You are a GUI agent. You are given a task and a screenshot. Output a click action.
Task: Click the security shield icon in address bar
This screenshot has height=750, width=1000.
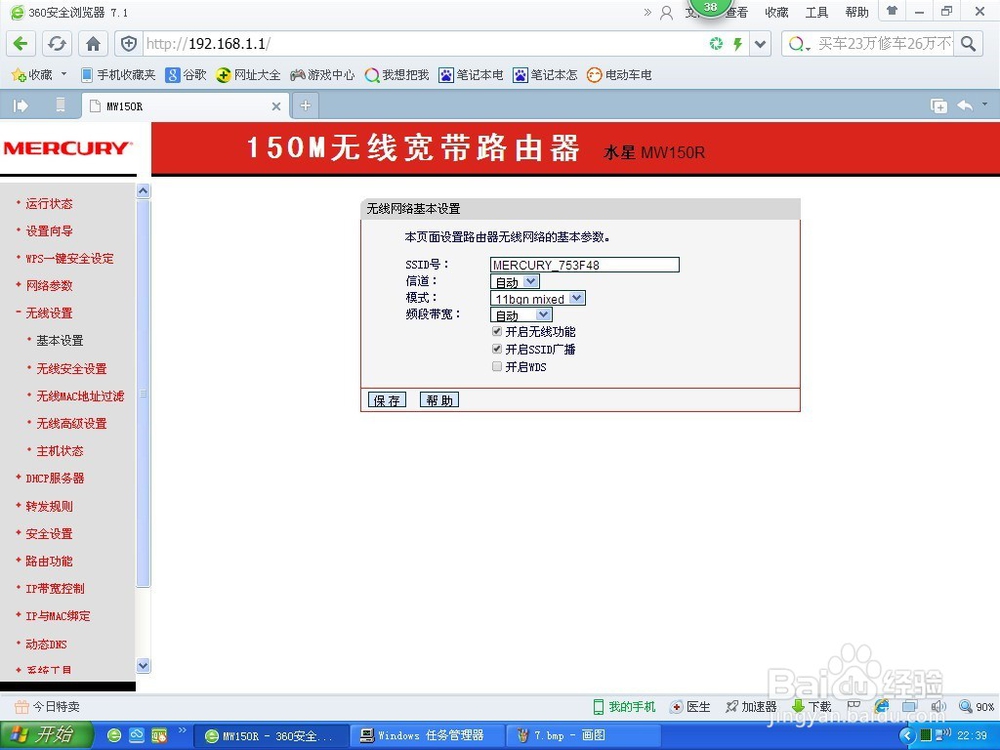(129, 43)
